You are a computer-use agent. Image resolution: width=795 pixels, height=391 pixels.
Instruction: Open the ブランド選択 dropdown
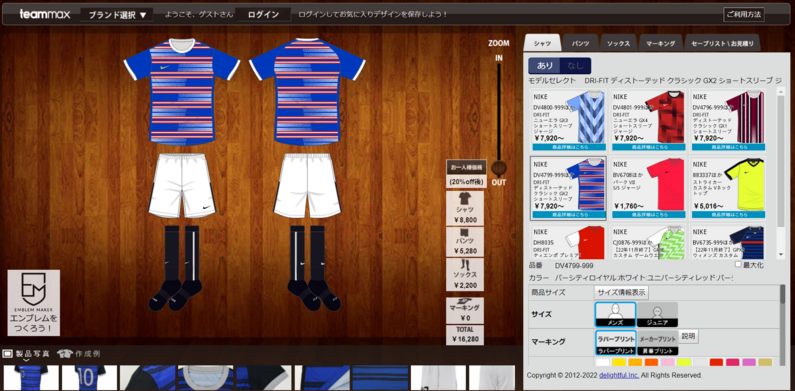coord(117,15)
